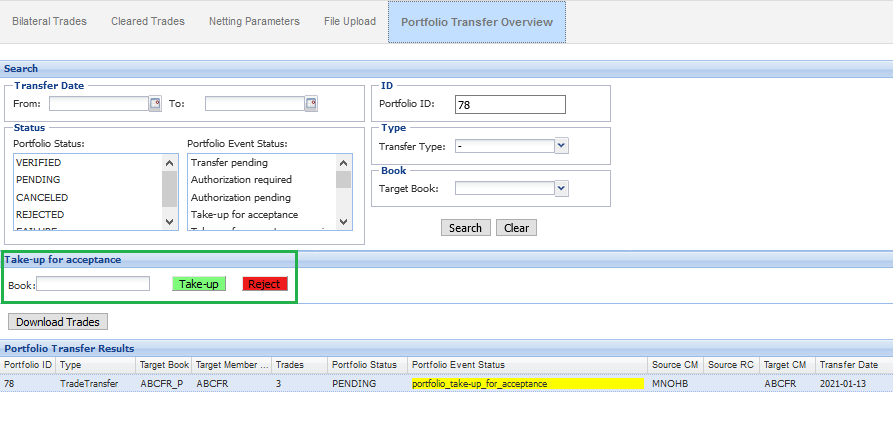Open the Cleared Trades tab
This screenshot has height=425, width=893.
click(x=146, y=21)
